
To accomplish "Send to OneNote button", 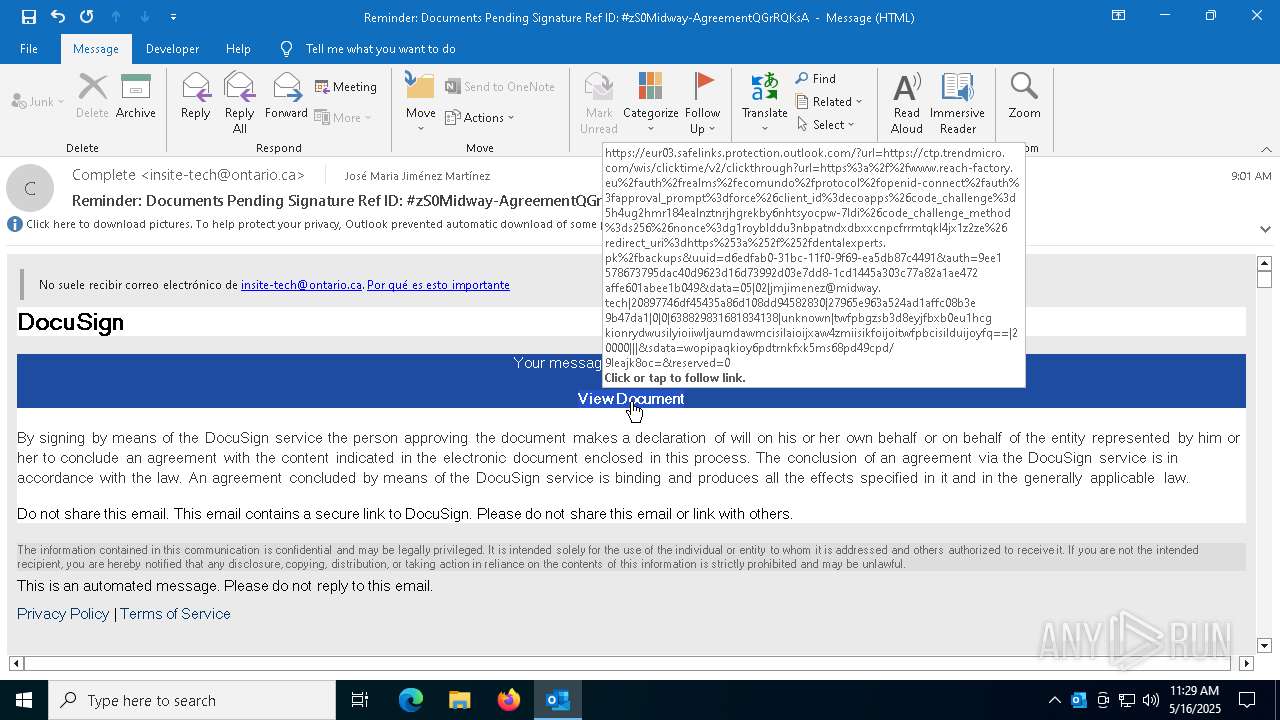I will 500,87.
